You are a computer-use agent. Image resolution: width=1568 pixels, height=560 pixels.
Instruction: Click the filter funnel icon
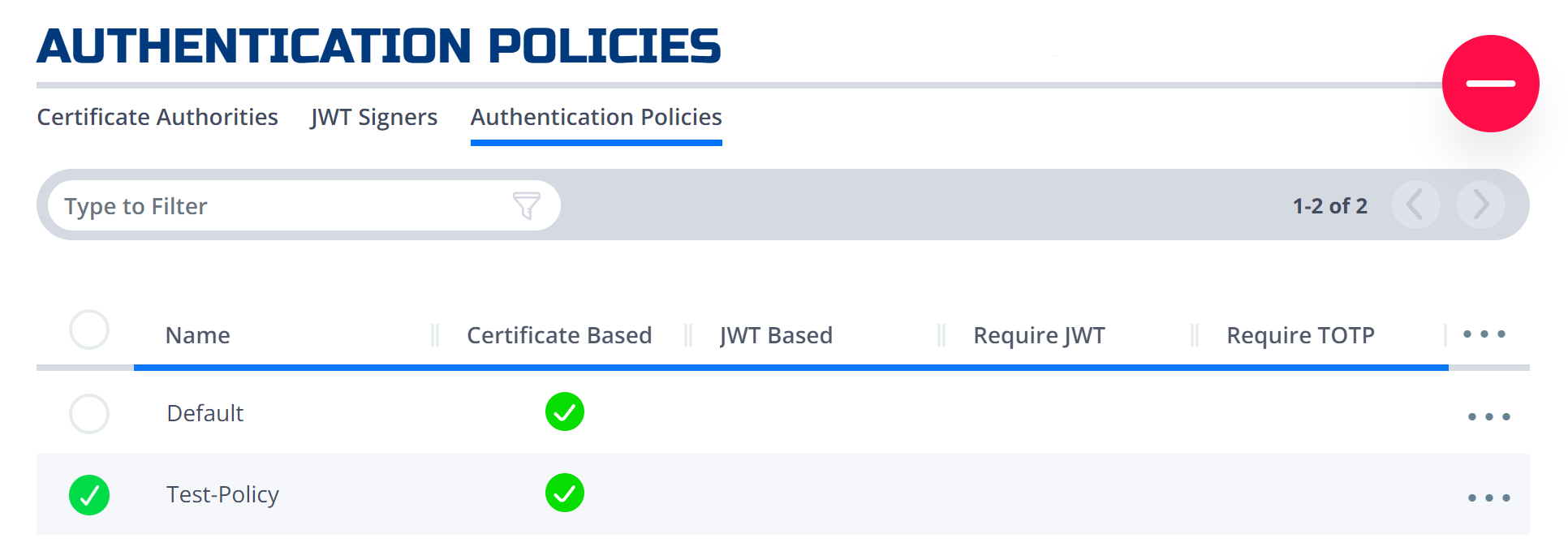tap(527, 205)
